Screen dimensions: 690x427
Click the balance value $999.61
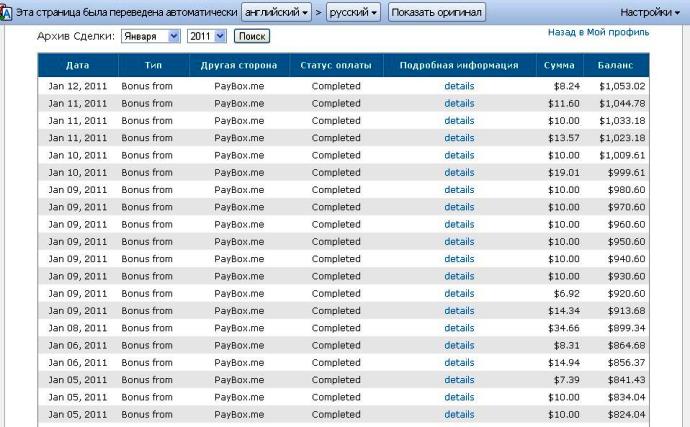pyautogui.click(x=627, y=173)
